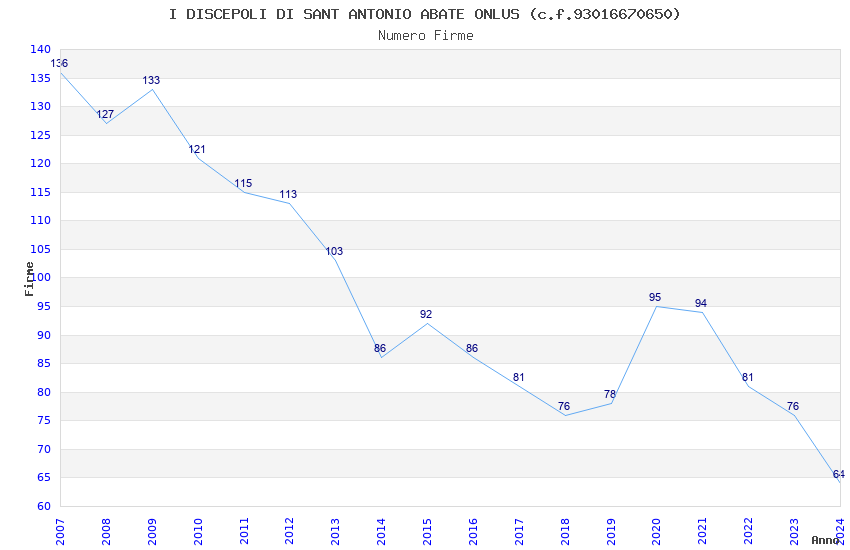Click the y-axis tick label '120'
This screenshot has width=850, height=550.
pyautogui.click(x=41, y=164)
